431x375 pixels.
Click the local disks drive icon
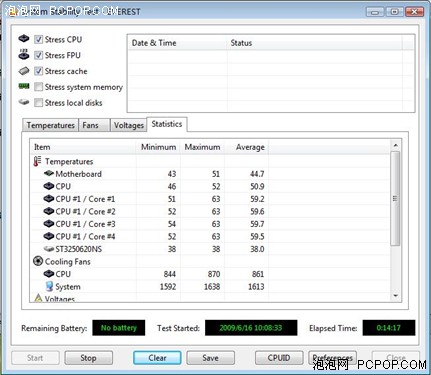pos(24,102)
